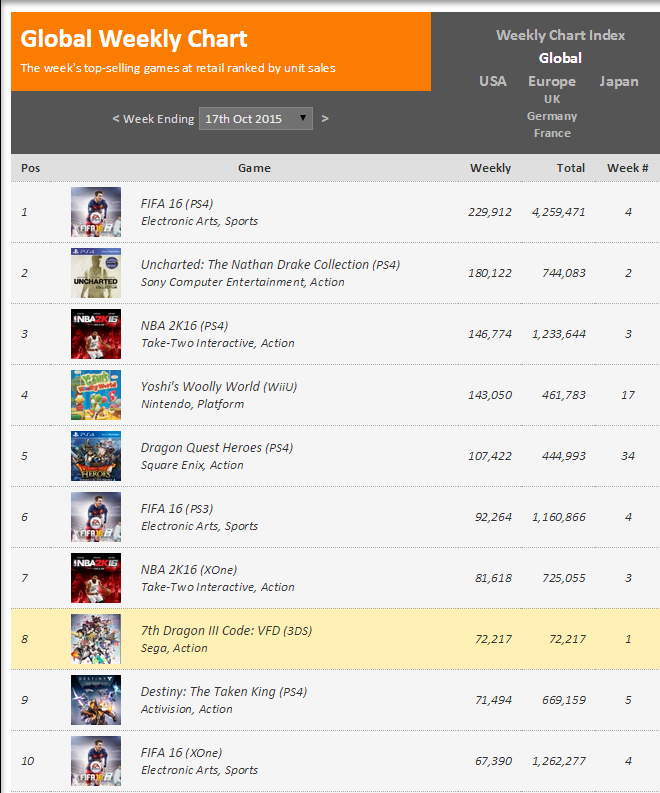The height and width of the screenshot is (793, 660).
Task: Click the Uncharted Nathan Drake Collection cover art
Action: click(96, 273)
